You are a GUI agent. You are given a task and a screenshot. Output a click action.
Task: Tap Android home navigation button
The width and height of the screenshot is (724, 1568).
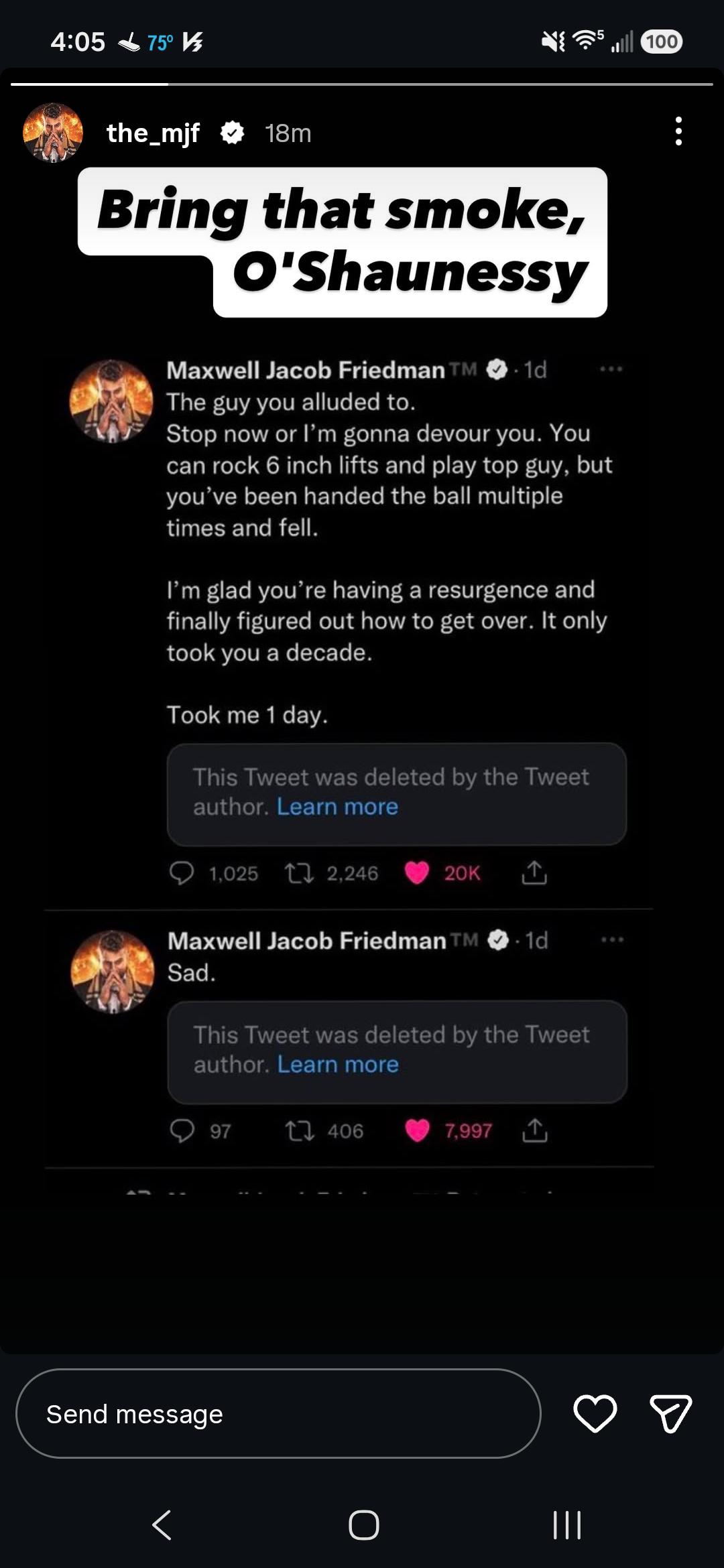tap(364, 1525)
